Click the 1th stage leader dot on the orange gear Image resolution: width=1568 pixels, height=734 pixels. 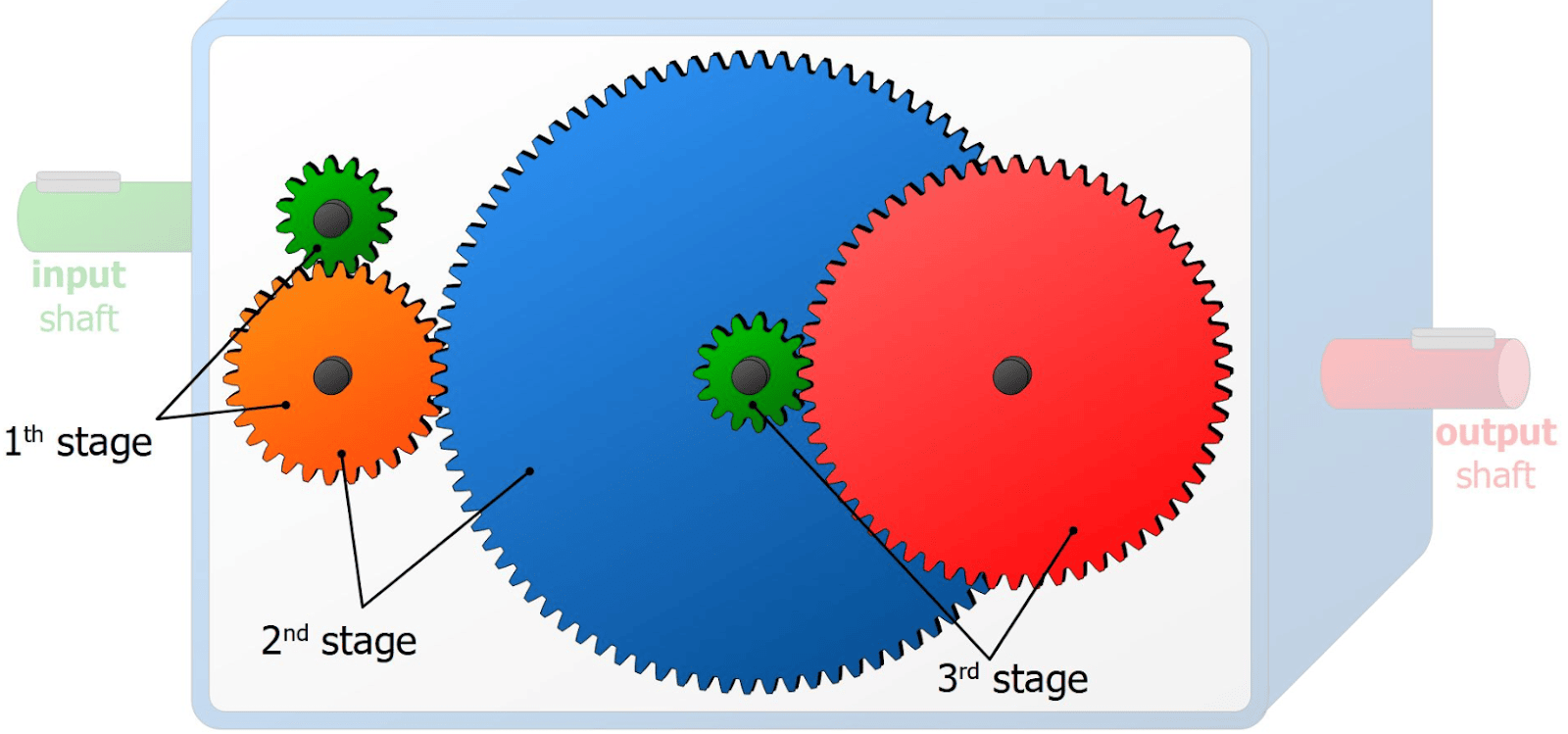point(286,404)
